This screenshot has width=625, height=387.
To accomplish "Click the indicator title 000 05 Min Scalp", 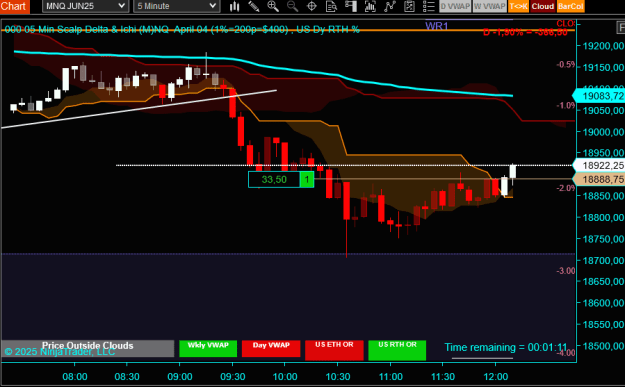I will pos(183,29).
